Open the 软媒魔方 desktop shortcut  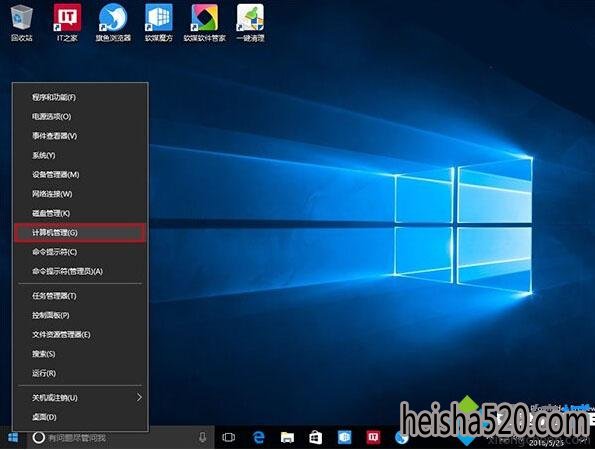159,22
